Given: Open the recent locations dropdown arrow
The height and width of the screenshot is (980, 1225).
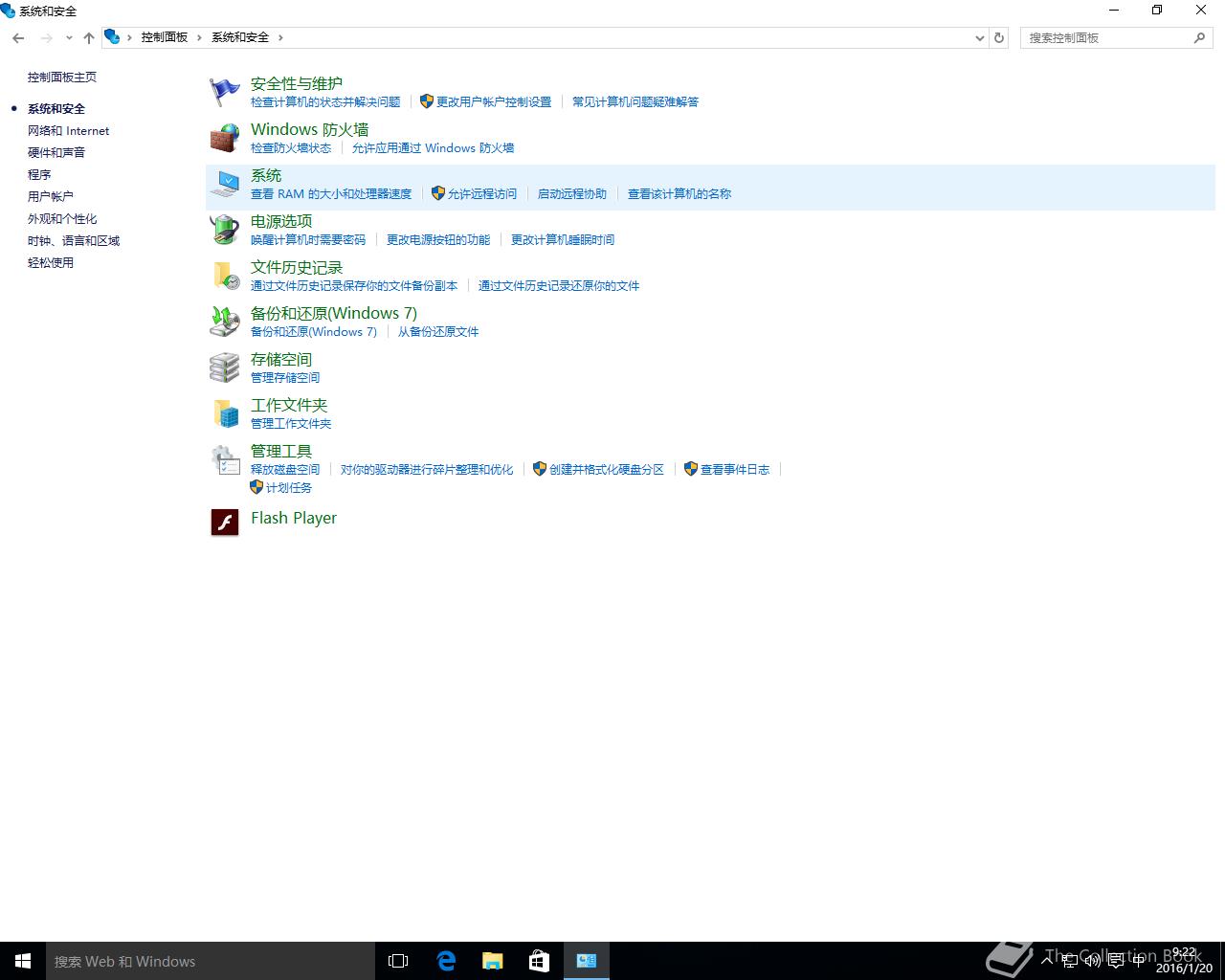Looking at the screenshot, I should click(69, 37).
